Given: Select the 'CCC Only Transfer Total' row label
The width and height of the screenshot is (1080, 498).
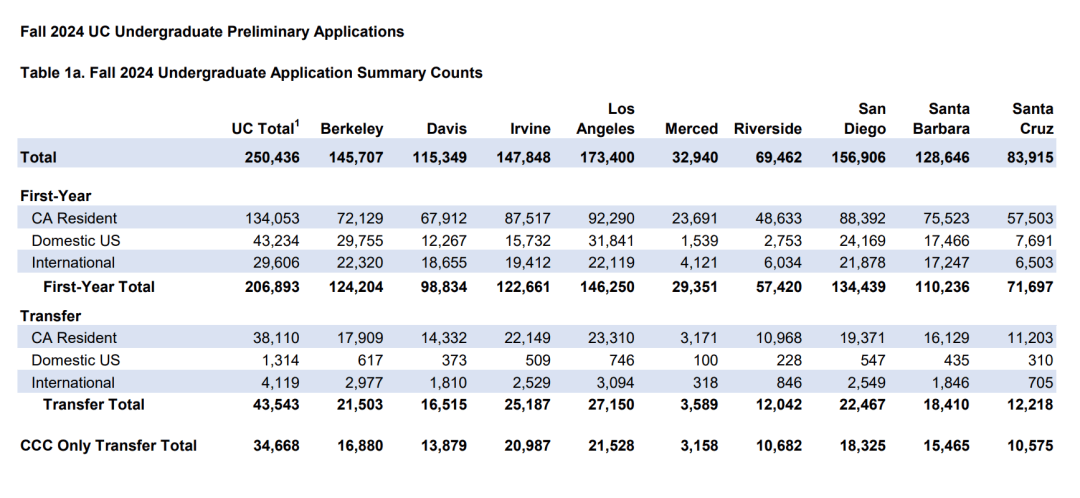Looking at the screenshot, I should click(x=109, y=446).
